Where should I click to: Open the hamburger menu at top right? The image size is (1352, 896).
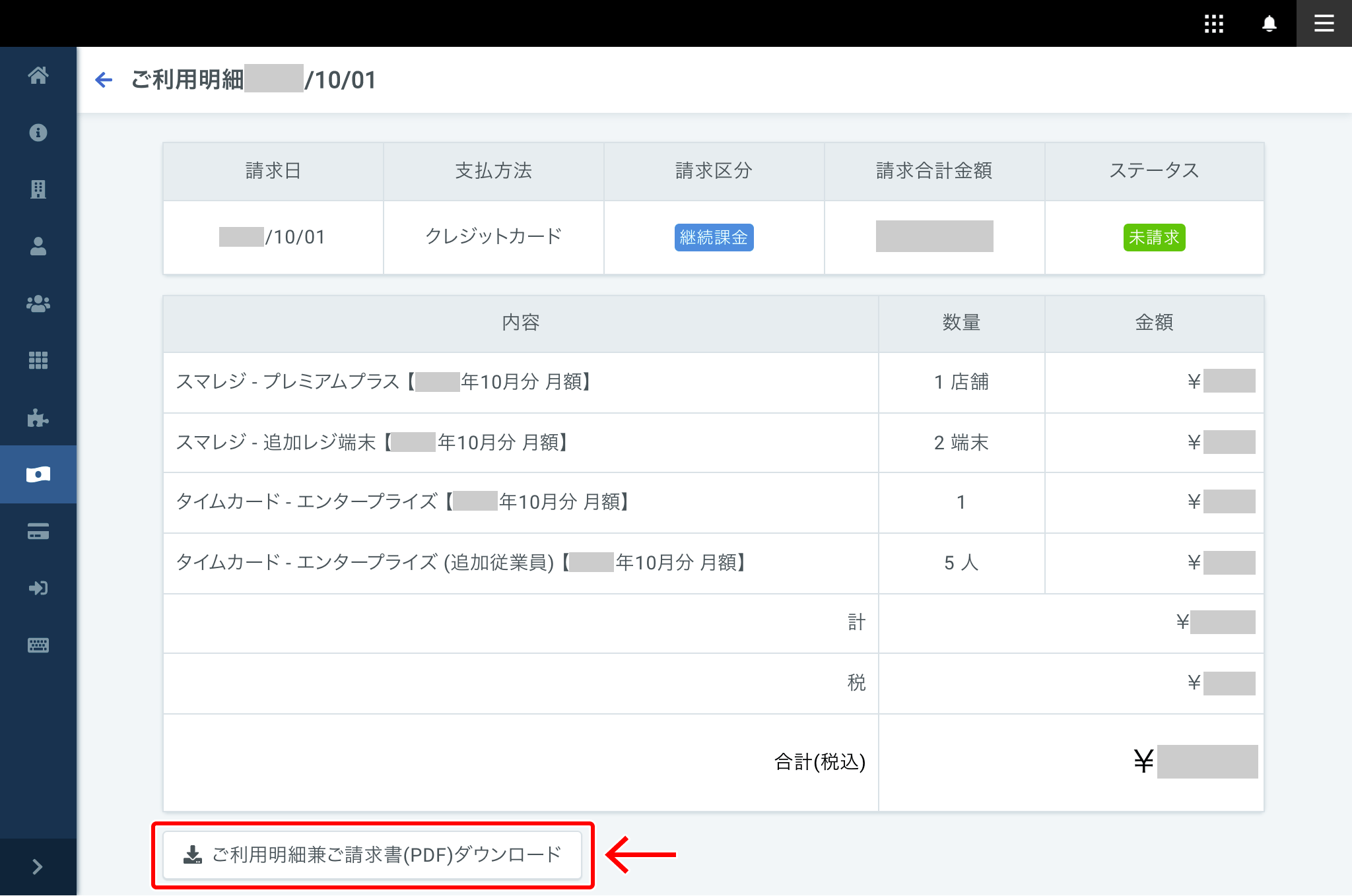[x=1324, y=23]
